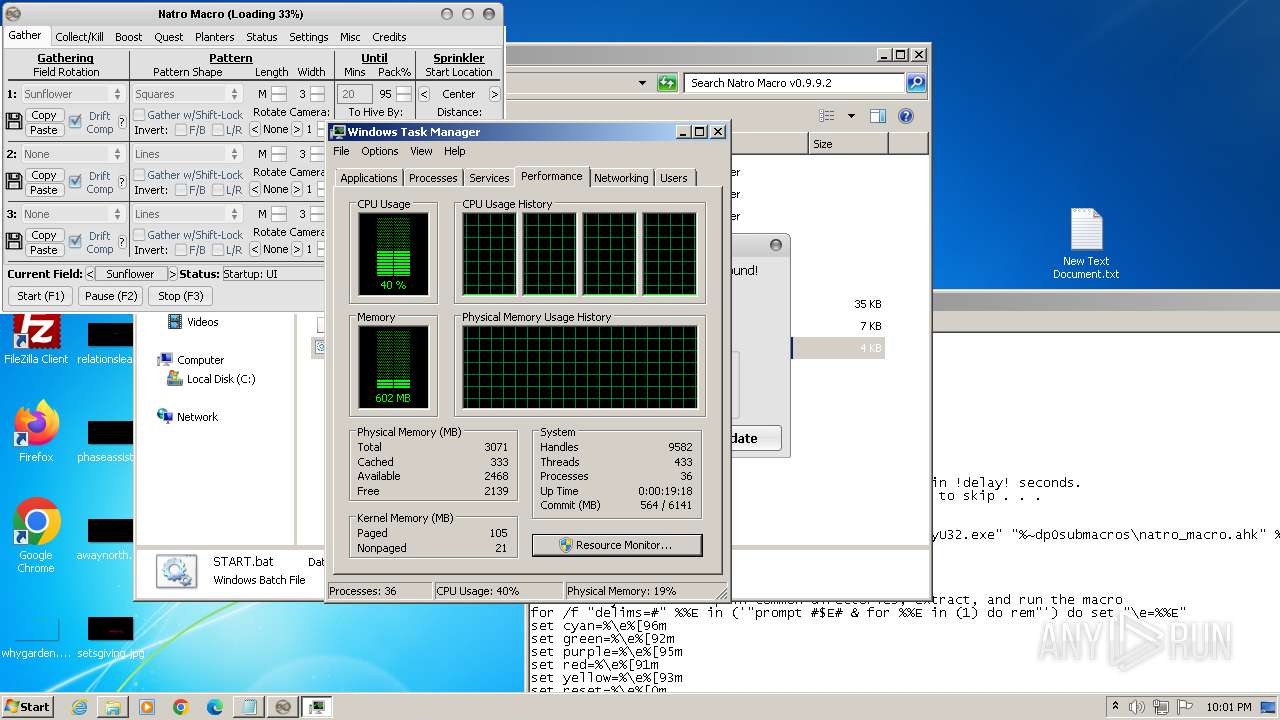
Task: Click Current Field previous arrow
Action: point(90,274)
